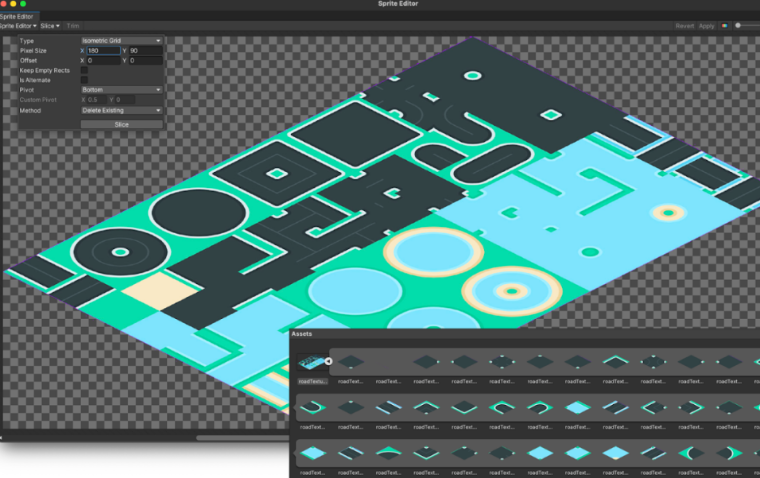760x478 pixels.
Task: Click the Offset X input field
Action: (x=103, y=61)
